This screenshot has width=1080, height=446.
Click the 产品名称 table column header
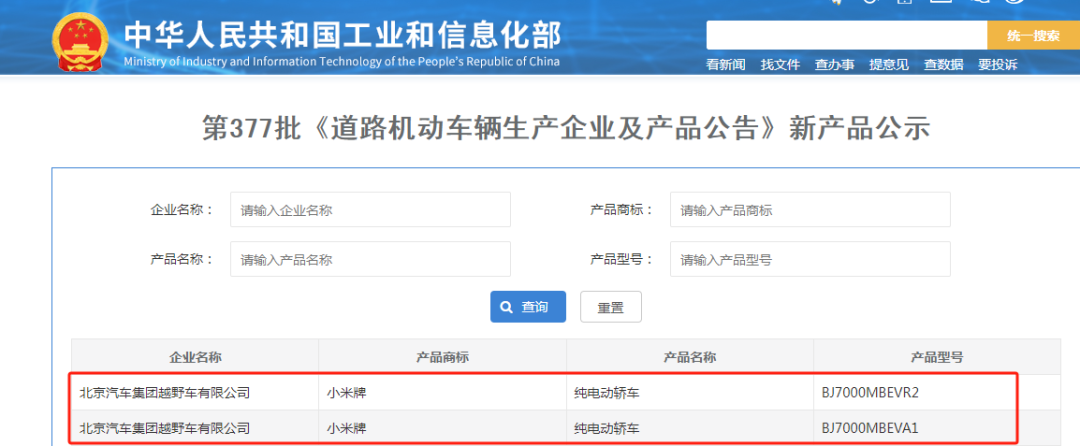[x=689, y=357]
